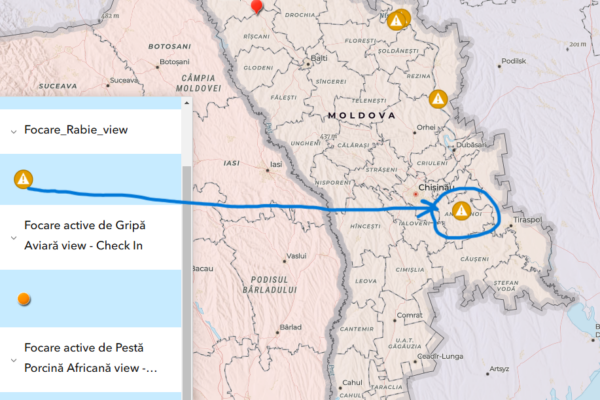Click the rabies warning marker circled in blue
This screenshot has width=600, height=400.
(461, 211)
